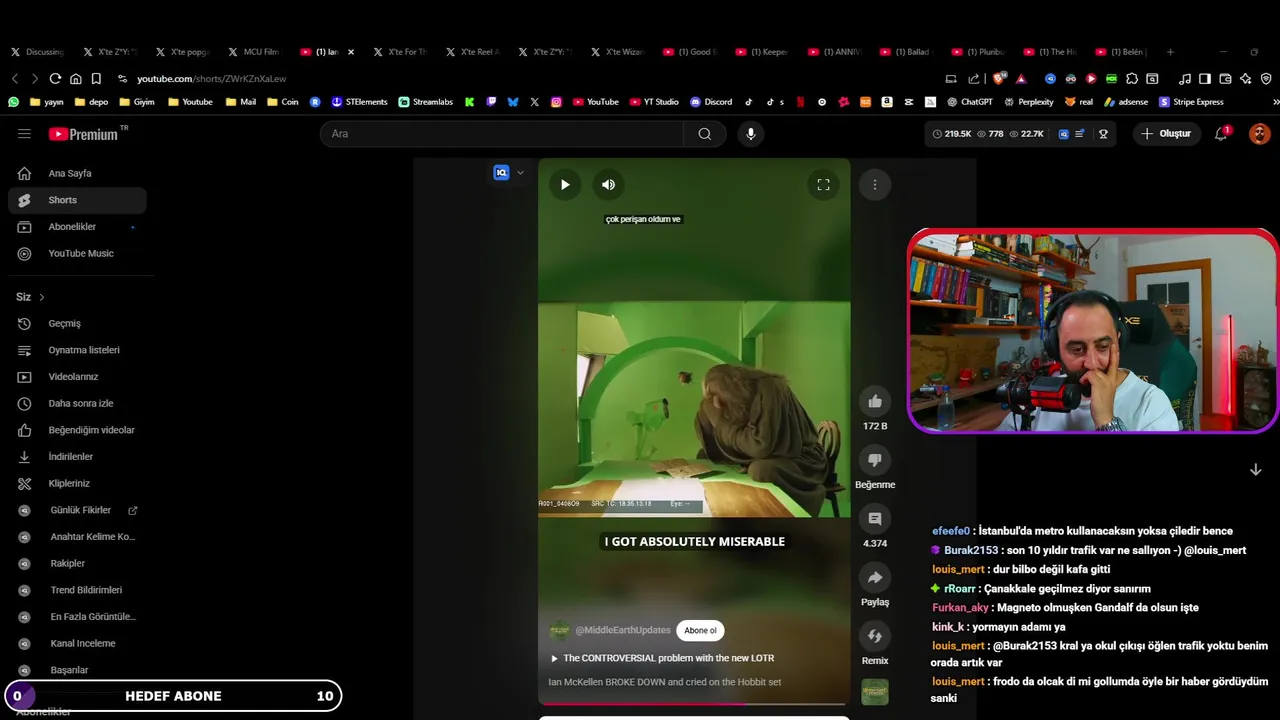Open Kanal İnceleme

pos(77,643)
